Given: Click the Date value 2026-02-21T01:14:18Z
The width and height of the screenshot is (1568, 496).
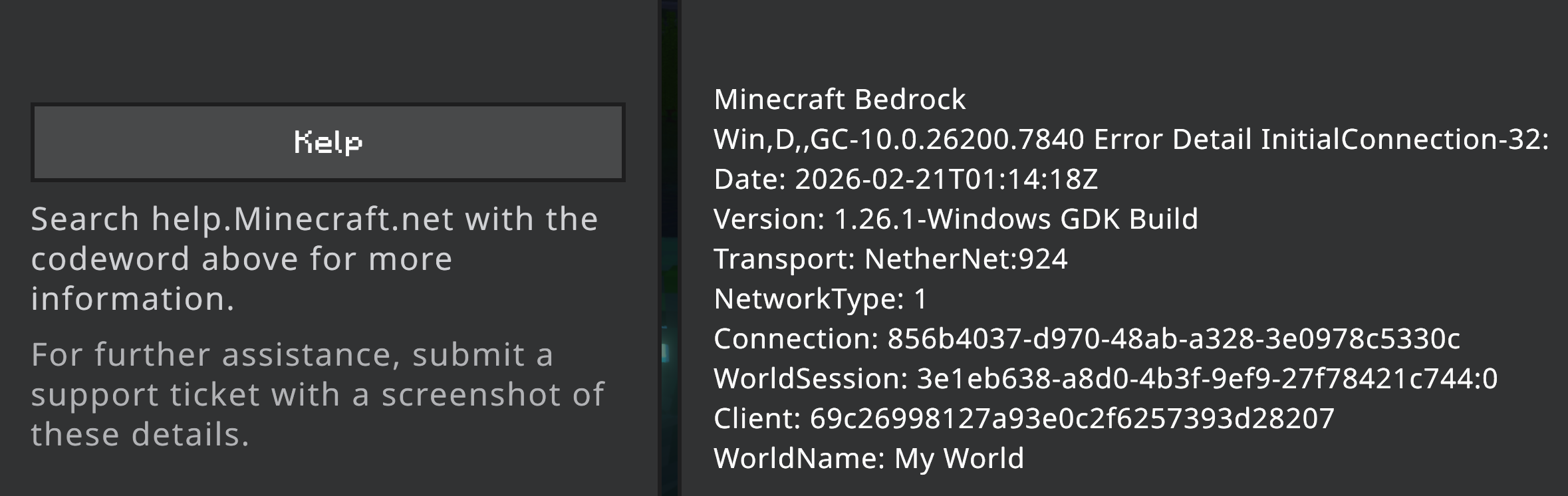Looking at the screenshot, I should tap(946, 180).
